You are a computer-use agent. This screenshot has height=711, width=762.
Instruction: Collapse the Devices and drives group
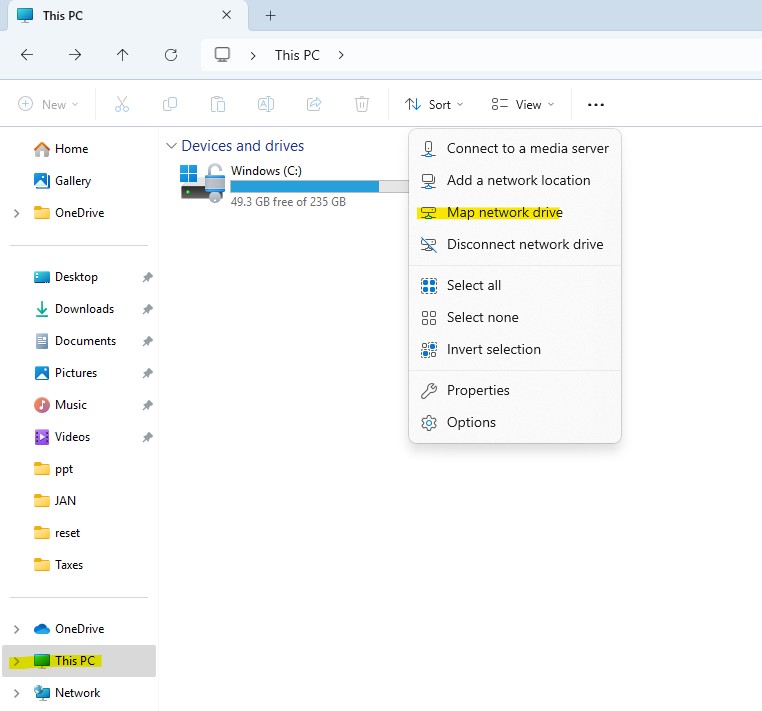(171, 146)
